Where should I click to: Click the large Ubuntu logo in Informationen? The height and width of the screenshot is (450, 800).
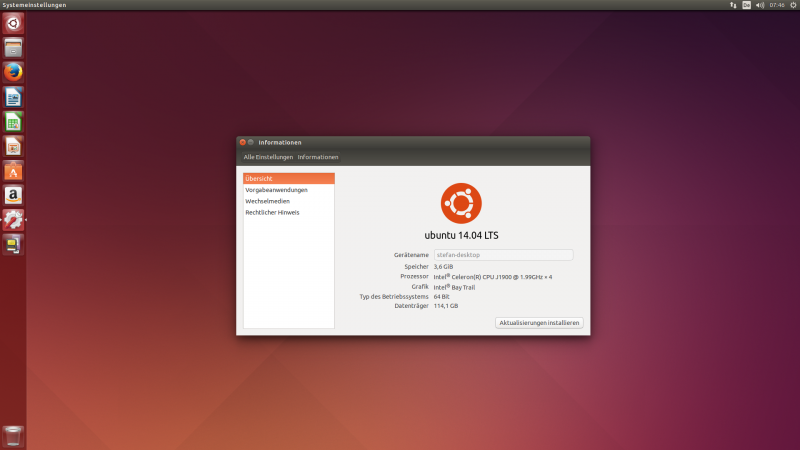click(x=461, y=203)
